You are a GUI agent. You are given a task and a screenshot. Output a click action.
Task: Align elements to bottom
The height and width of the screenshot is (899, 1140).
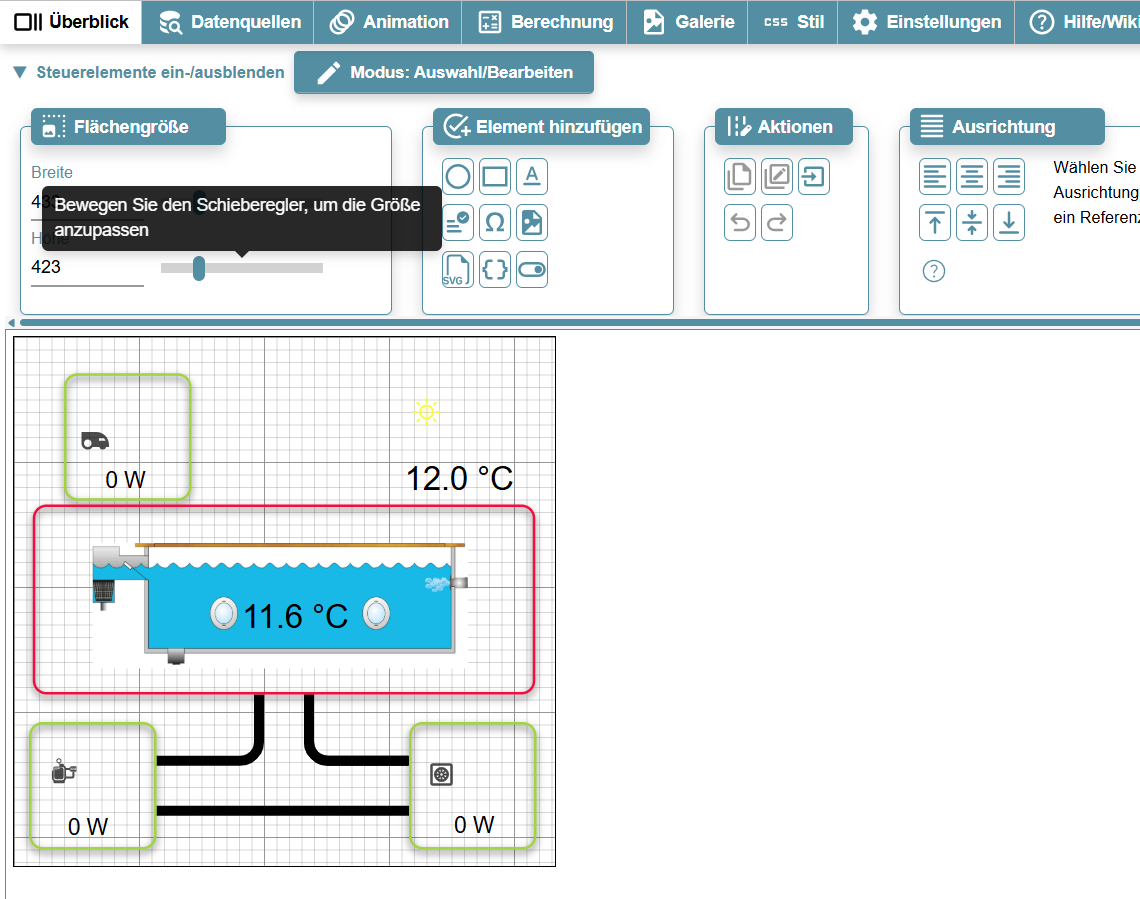pyautogui.click(x=1009, y=222)
